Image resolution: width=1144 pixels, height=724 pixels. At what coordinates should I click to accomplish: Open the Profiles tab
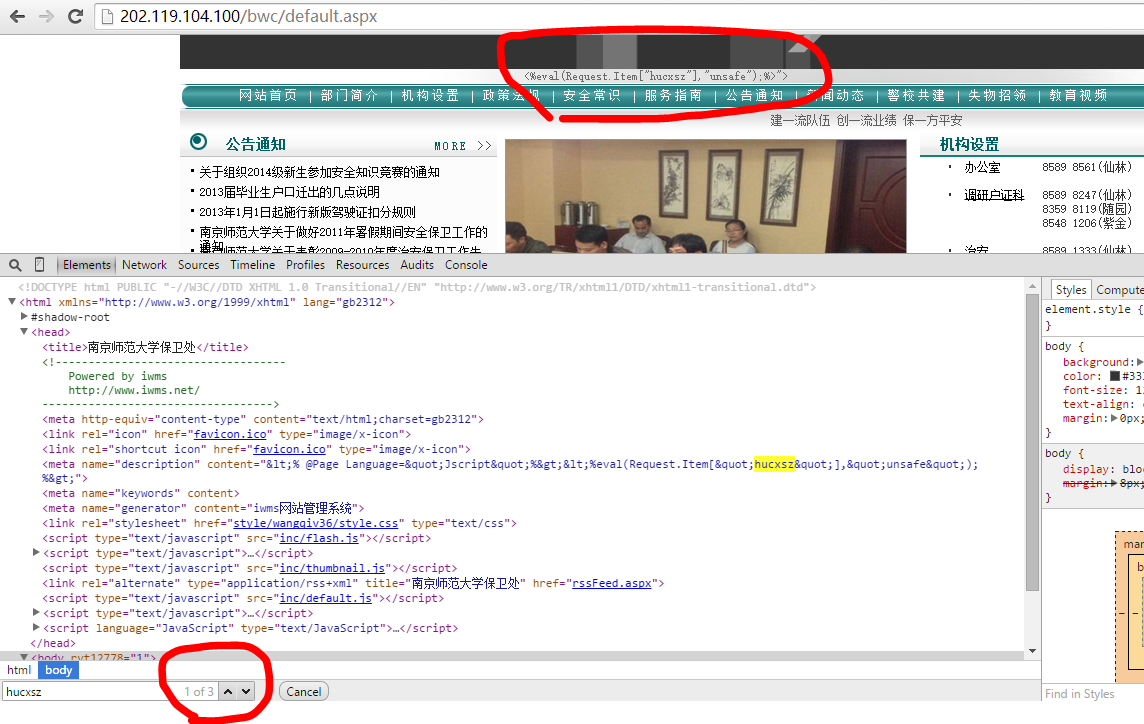305,265
